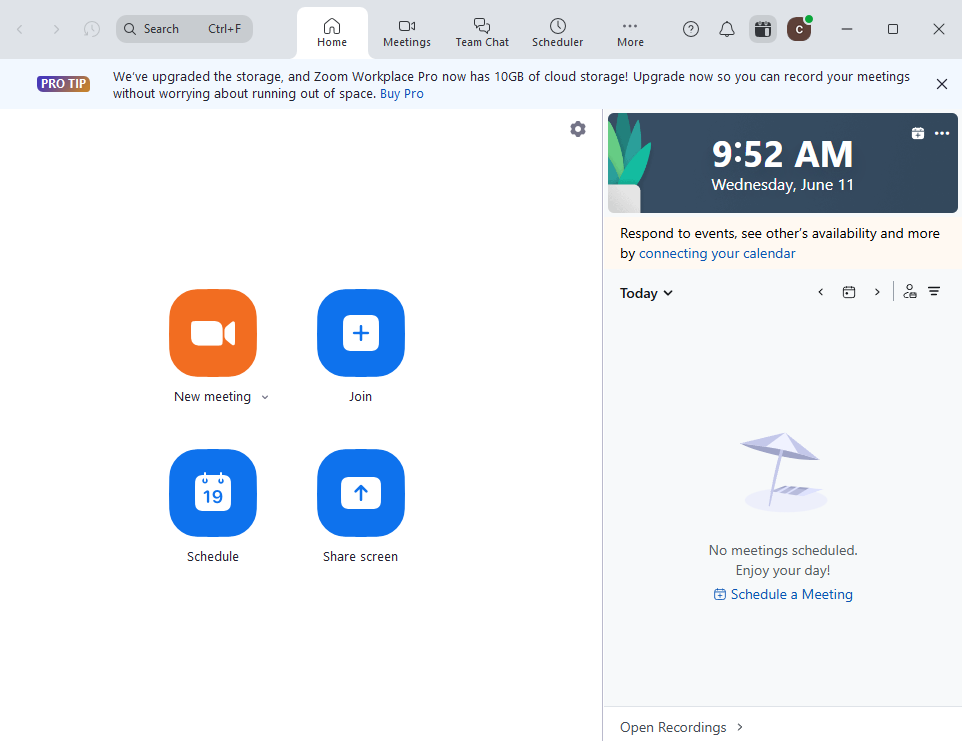Expand Open Recordings at bottom
This screenshot has width=962, height=741.
coord(682,727)
